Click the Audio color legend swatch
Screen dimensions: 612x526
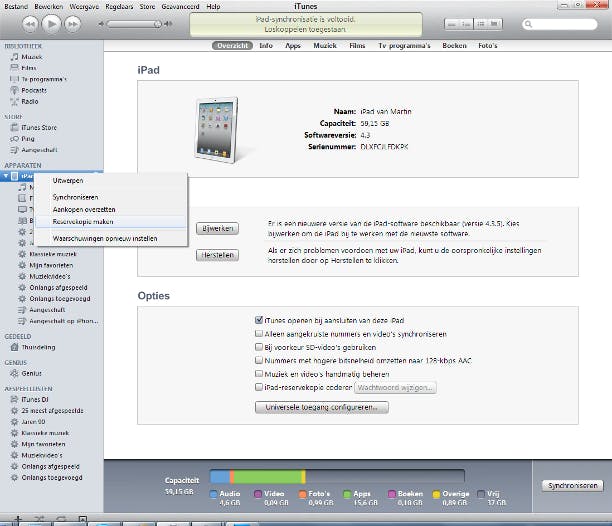213,494
